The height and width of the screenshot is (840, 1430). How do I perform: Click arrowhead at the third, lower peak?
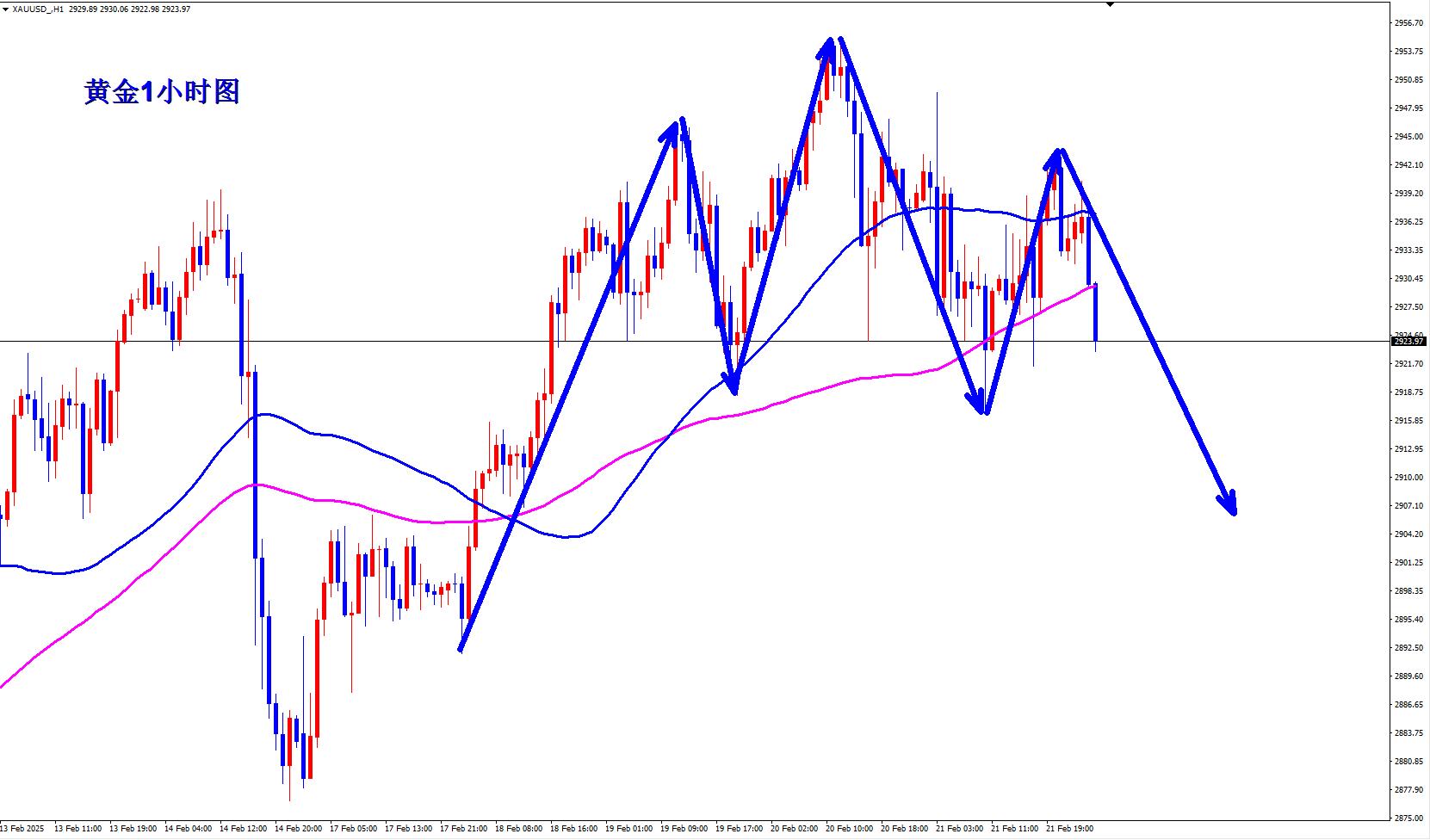pyautogui.click(x=1058, y=155)
